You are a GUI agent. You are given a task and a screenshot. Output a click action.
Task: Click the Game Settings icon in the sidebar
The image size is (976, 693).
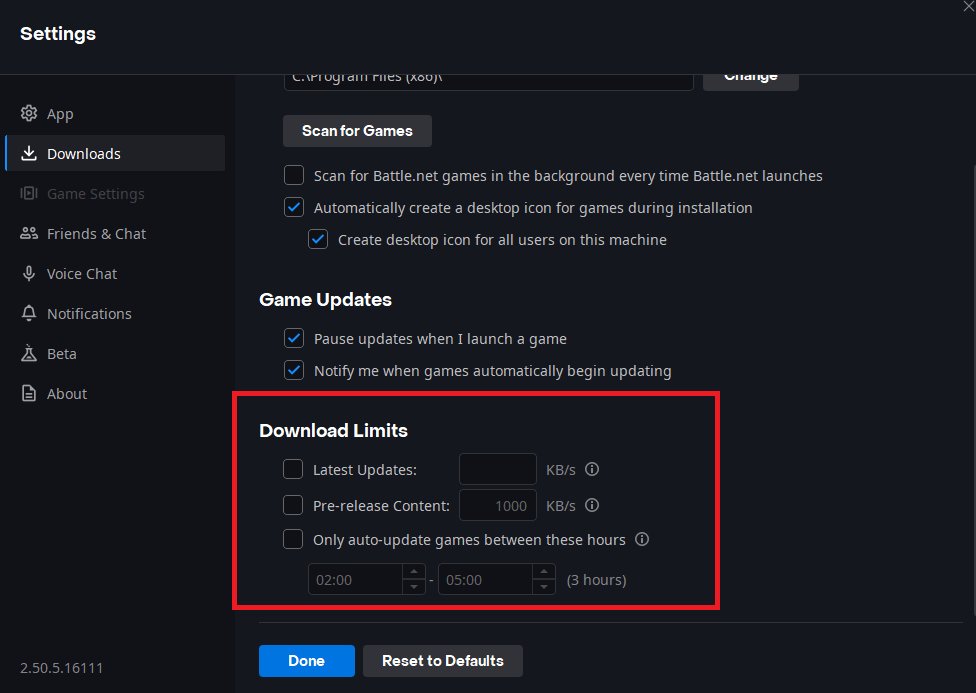coord(29,193)
